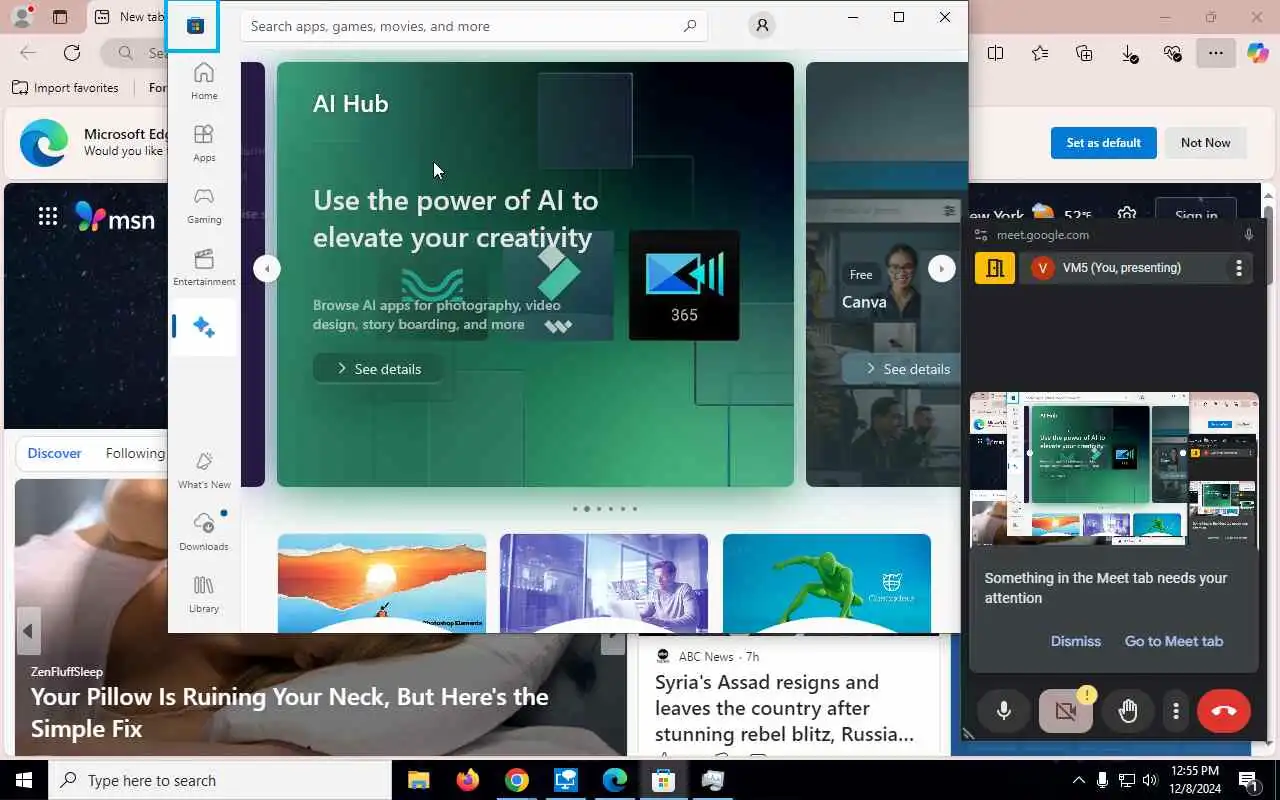Refresh the page in Edge
Image resolution: width=1280 pixels, height=800 pixels.
point(72,53)
